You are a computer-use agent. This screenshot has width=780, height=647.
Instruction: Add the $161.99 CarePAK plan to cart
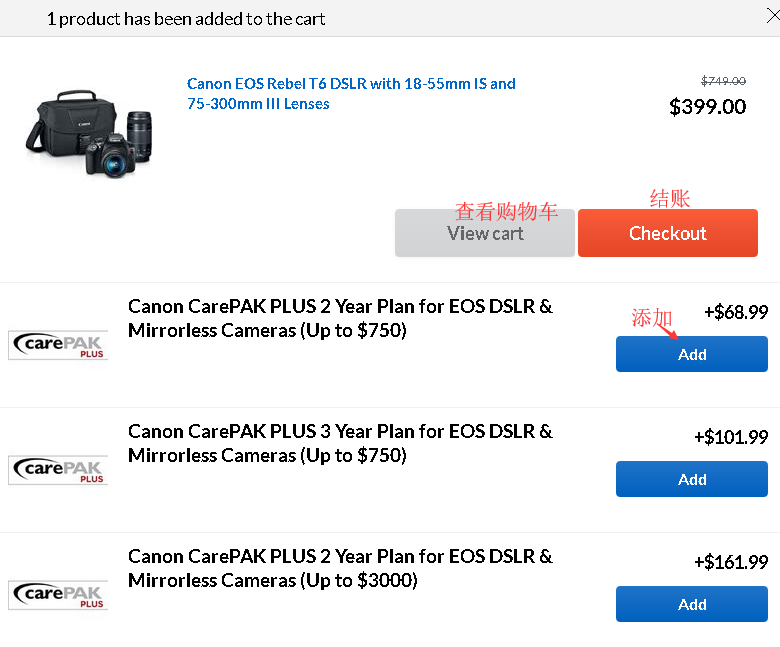point(691,604)
